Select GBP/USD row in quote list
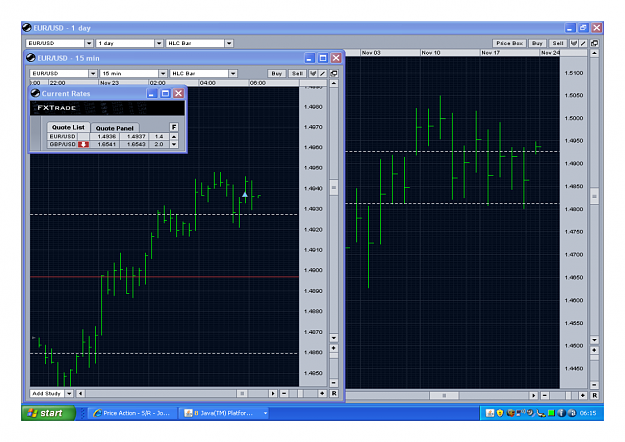The image size is (625, 442). [x=108, y=144]
